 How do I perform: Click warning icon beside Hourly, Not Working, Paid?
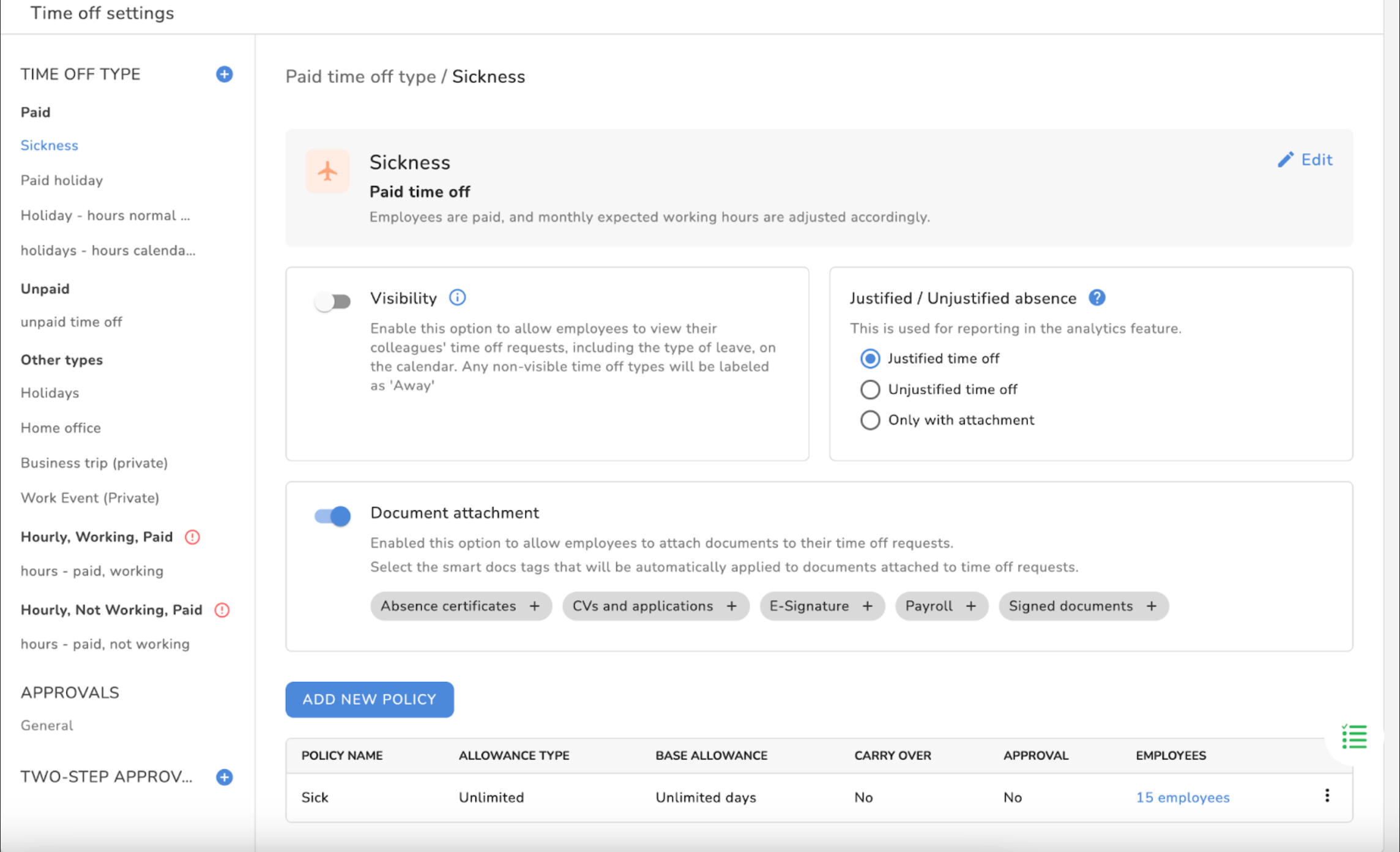coord(222,610)
